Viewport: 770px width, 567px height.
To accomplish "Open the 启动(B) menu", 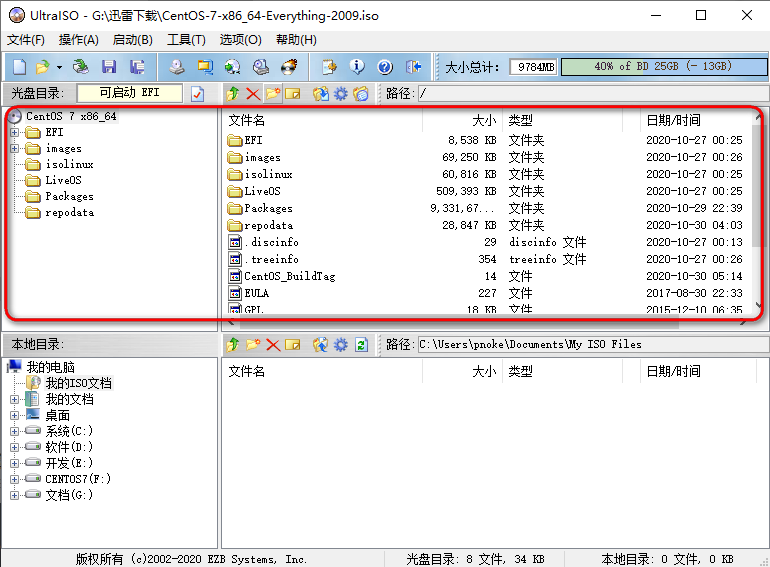I will [132, 40].
